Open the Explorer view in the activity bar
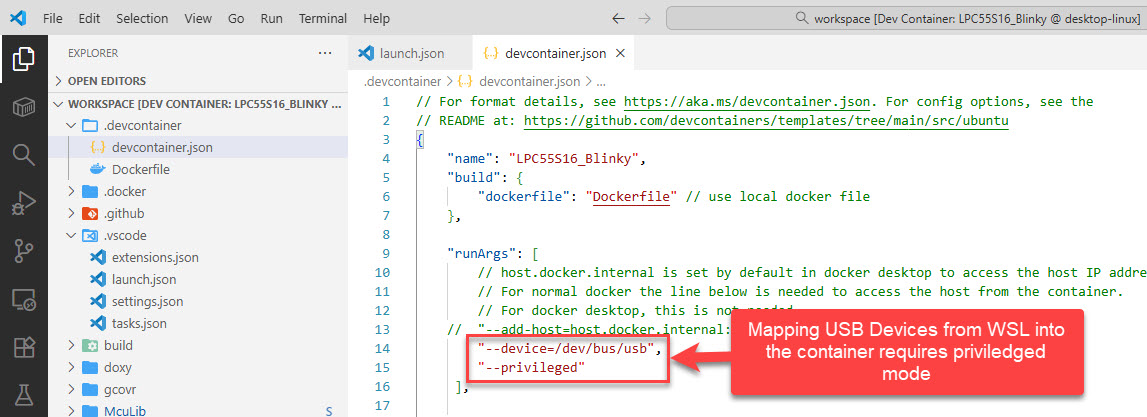Image resolution: width=1147 pixels, height=417 pixels. [x=23, y=59]
